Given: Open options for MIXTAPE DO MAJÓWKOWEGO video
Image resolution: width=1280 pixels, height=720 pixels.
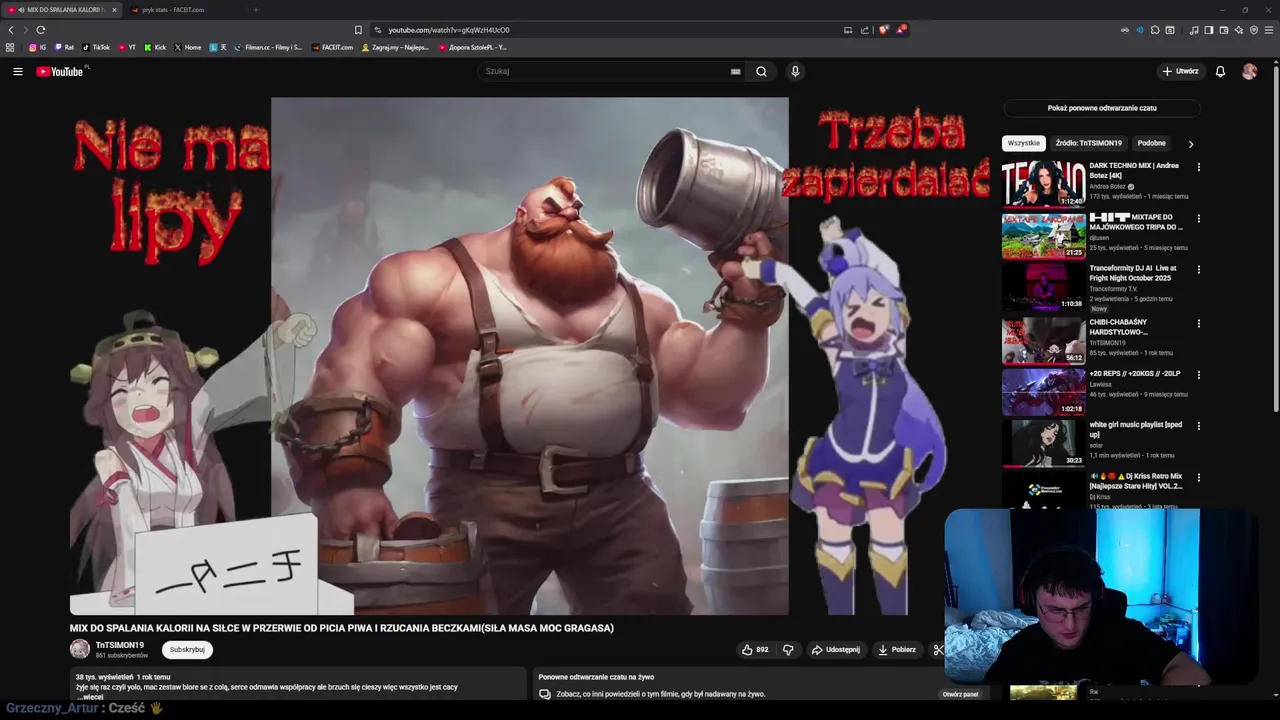Looking at the screenshot, I should point(1198,218).
